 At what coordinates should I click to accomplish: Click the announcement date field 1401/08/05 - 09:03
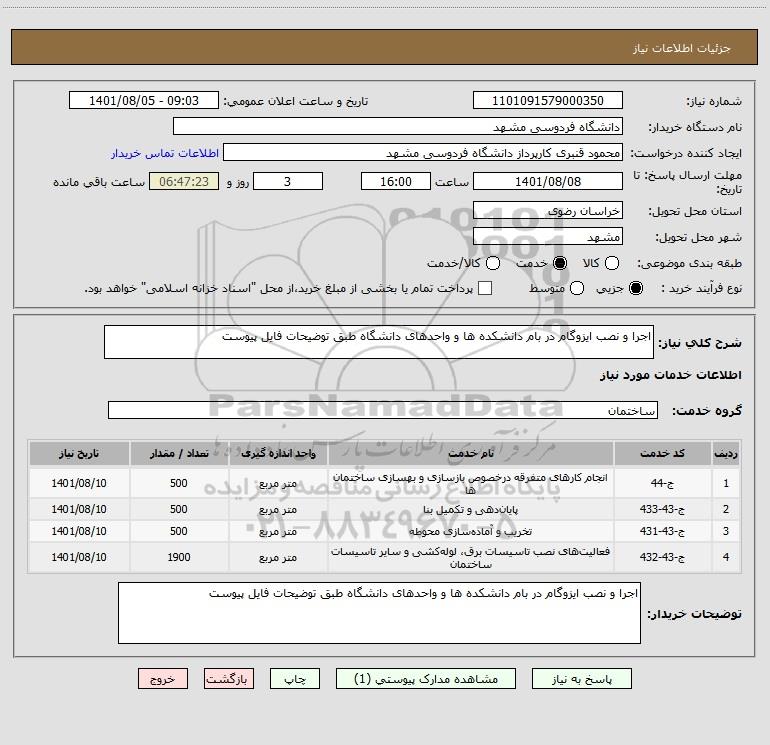[144, 100]
